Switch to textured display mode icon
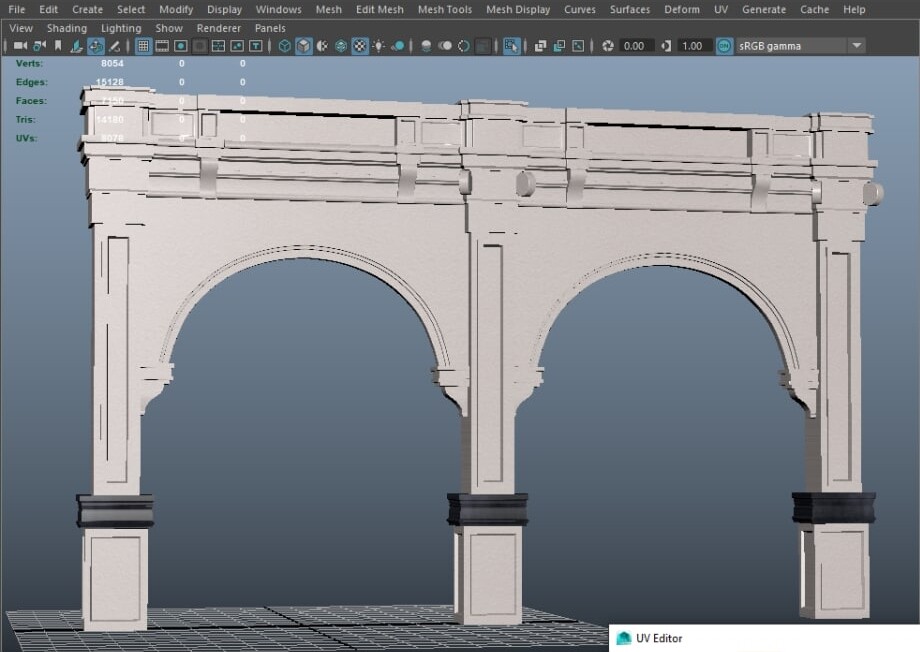This screenshot has height=652, width=920. coord(358,45)
